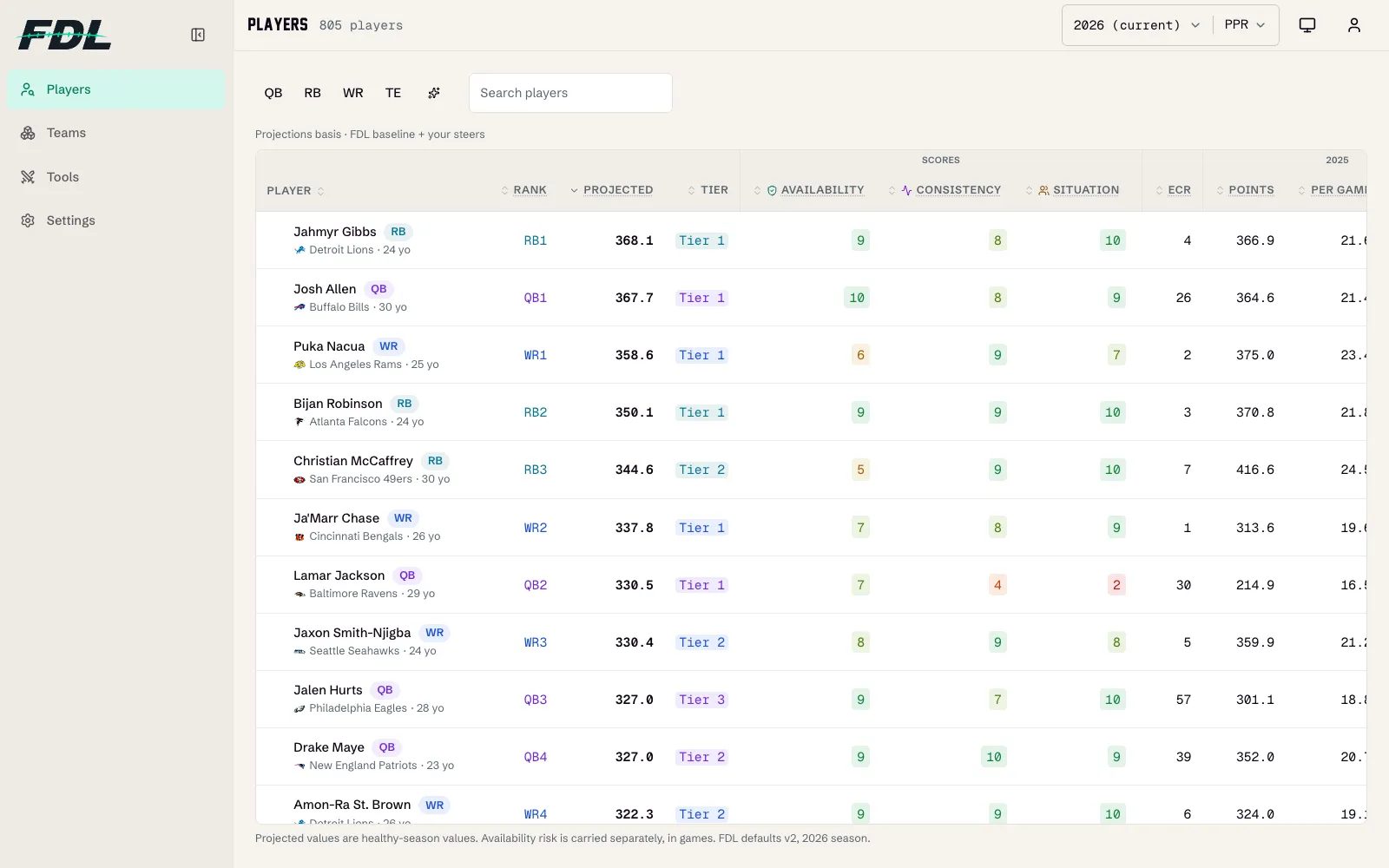This screenshot has height=868, width=1389.
Task: Focus the Search players field
Action: (x=570, y=93)
